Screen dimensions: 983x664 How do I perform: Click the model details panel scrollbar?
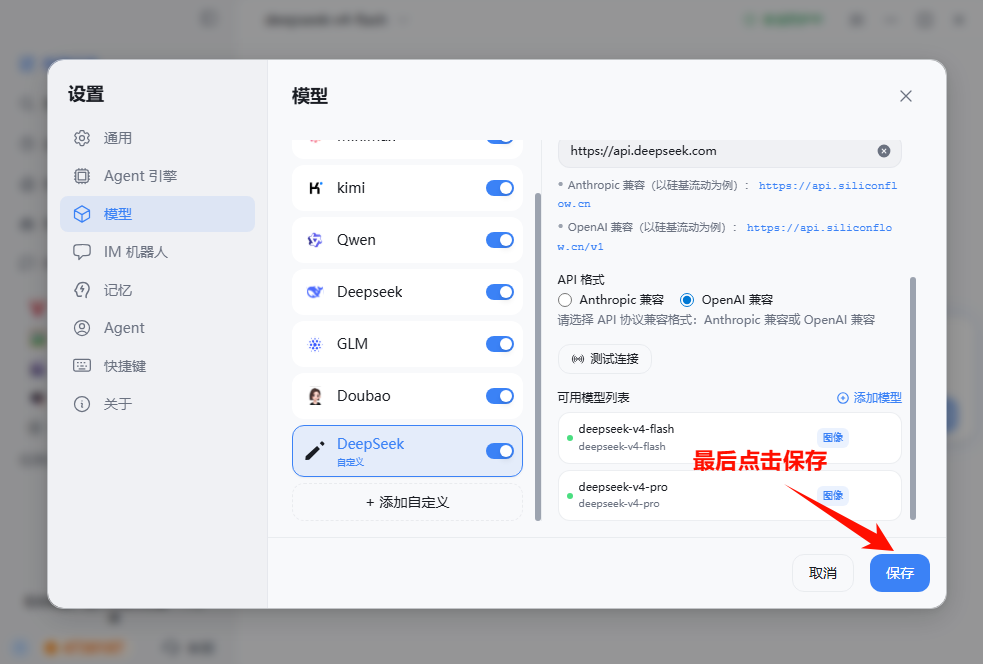click(x=913, y=398)
